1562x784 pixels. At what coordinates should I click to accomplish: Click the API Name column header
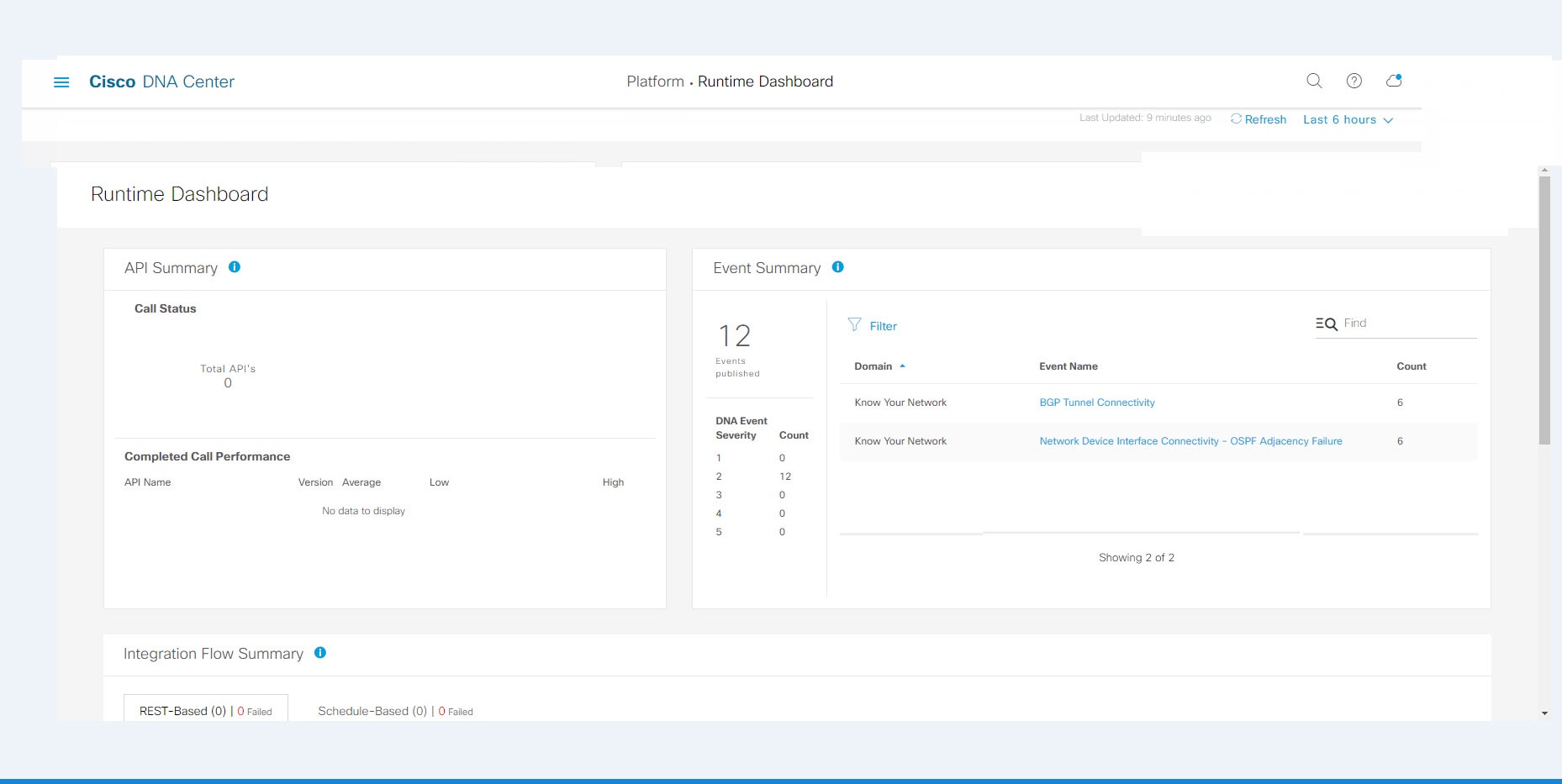(x=148, y=482)
